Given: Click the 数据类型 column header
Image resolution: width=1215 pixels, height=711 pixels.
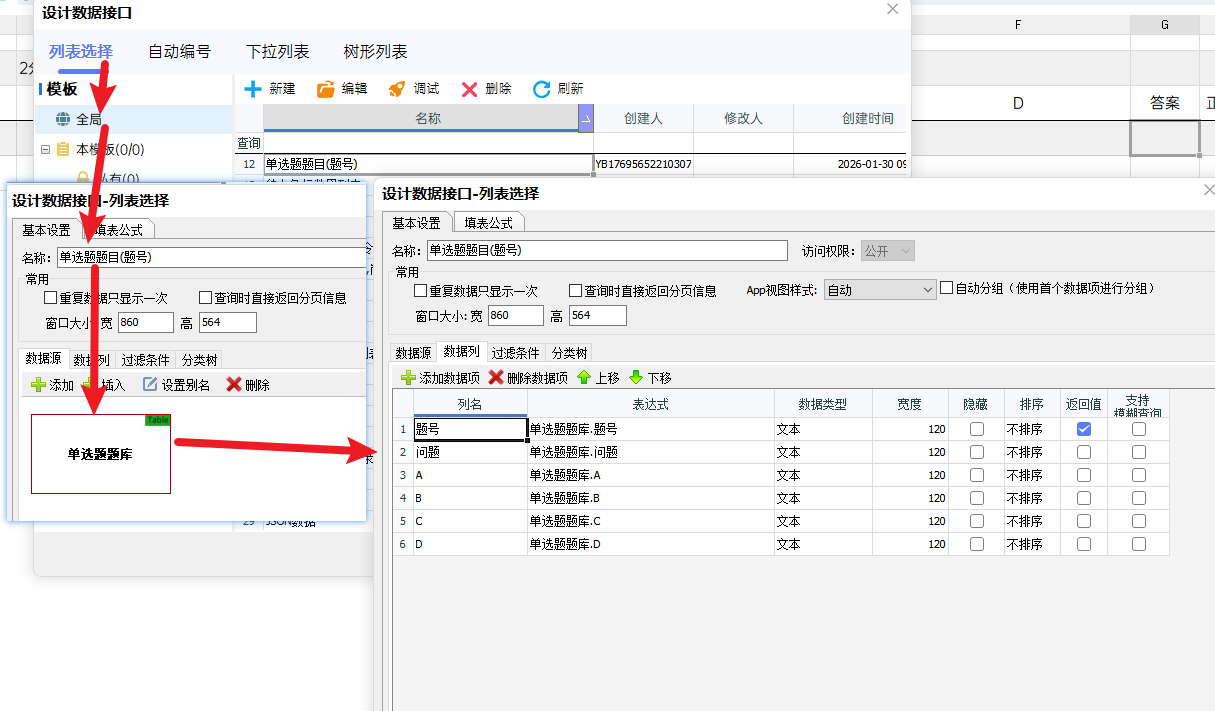Looking at the screenshot, I should coord(822,404).
